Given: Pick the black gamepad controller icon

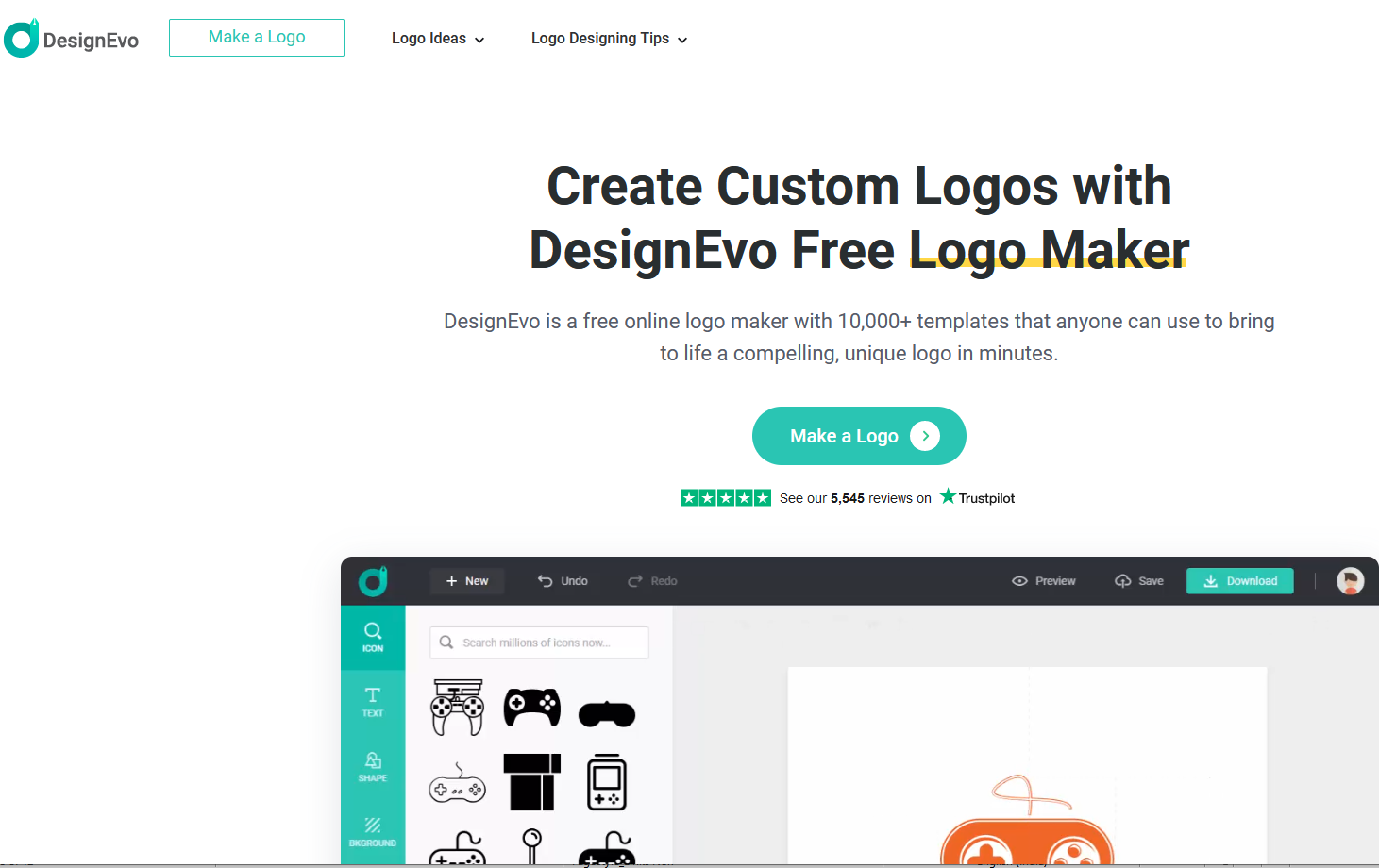Looking at the screenshot, I should click(x=532, y=708).
